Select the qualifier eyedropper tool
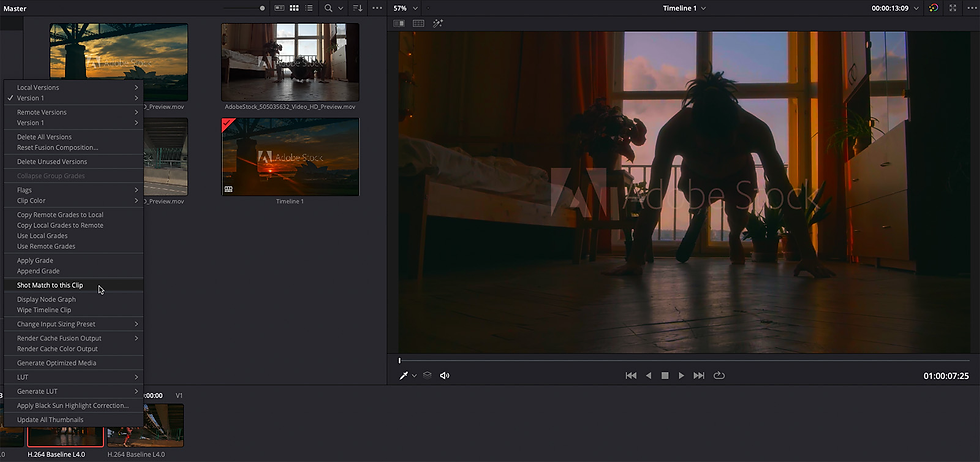The height and width of the screenshot is (462, 980). coord(404,375)
